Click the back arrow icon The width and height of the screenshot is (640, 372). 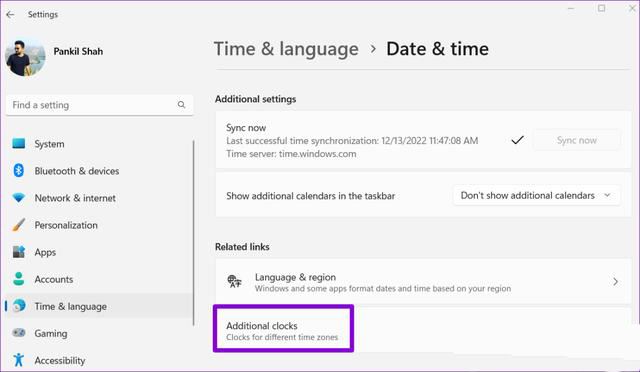tap(10, 15)
